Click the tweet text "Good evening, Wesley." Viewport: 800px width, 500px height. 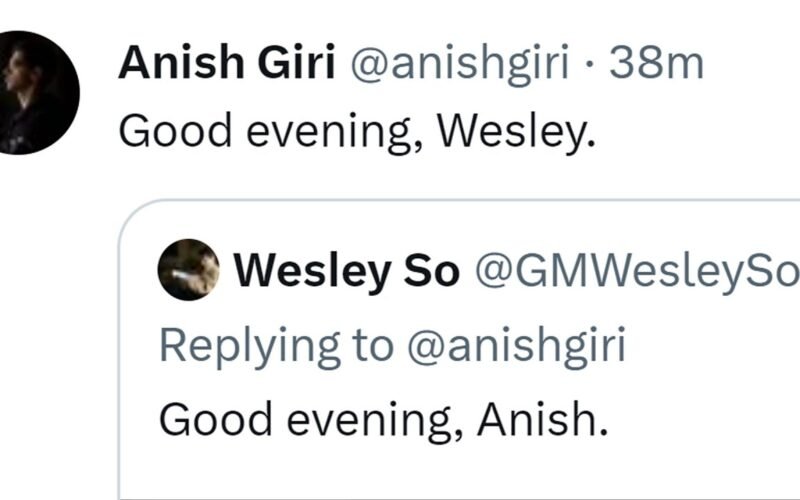(x=356, y=131)
